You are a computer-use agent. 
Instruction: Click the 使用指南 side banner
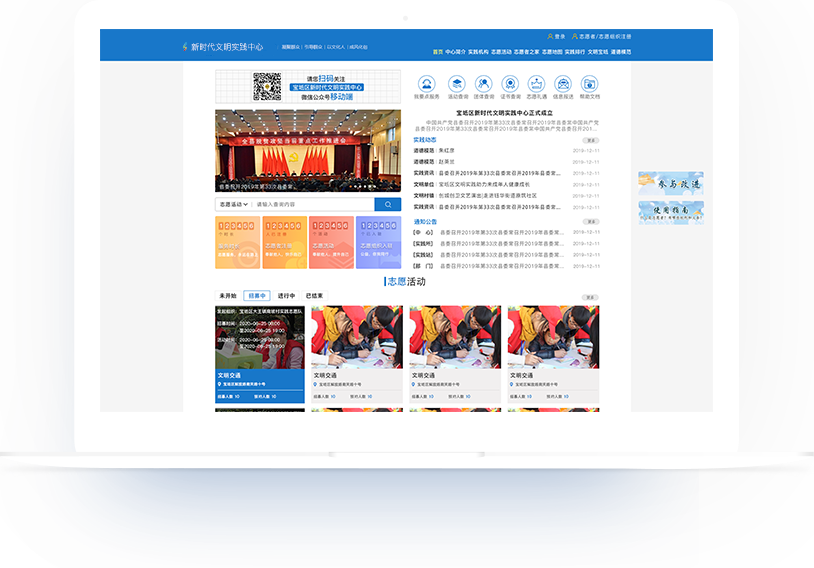coord(671,212)
